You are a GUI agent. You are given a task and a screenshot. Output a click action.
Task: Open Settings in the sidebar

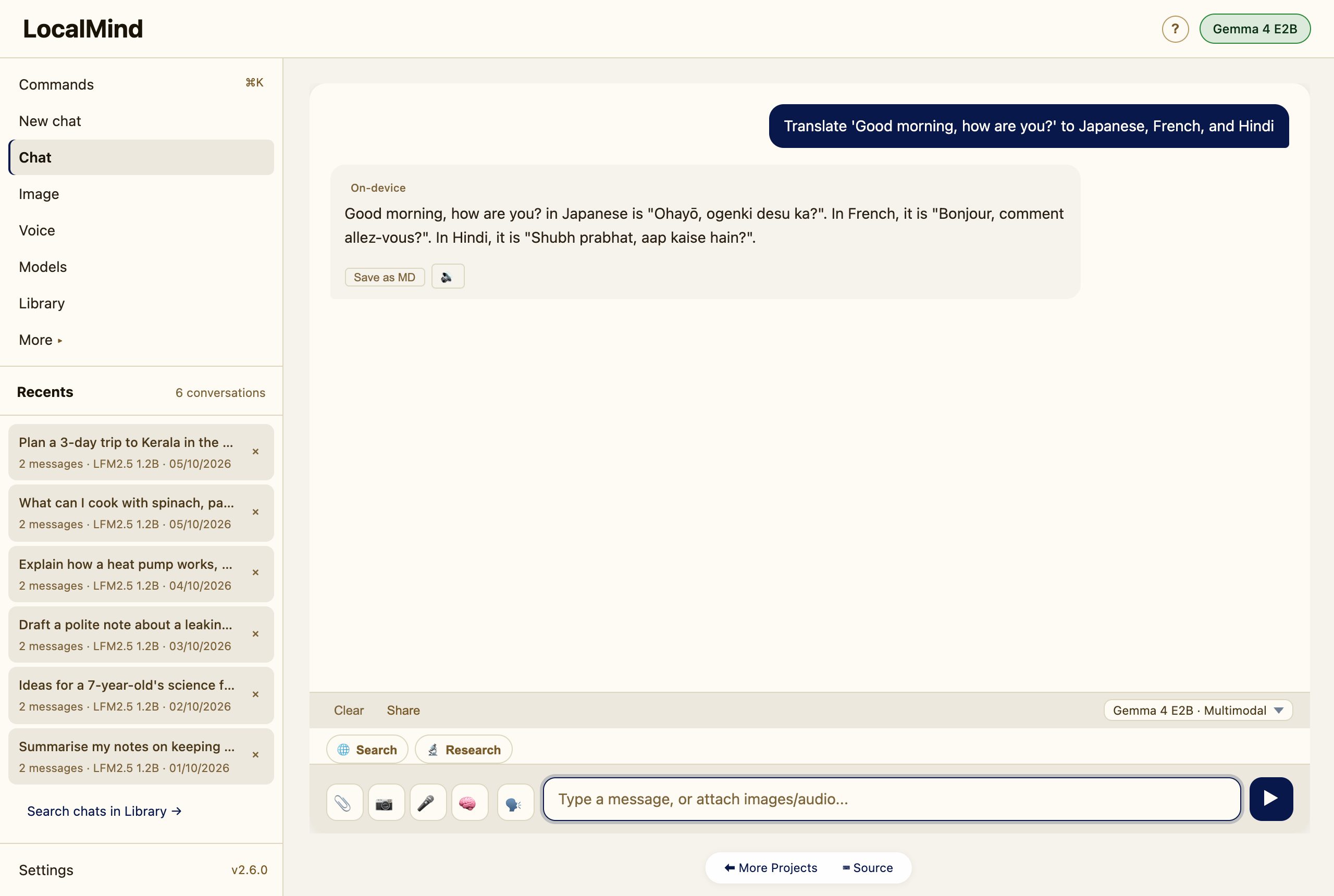coord(46,870)
